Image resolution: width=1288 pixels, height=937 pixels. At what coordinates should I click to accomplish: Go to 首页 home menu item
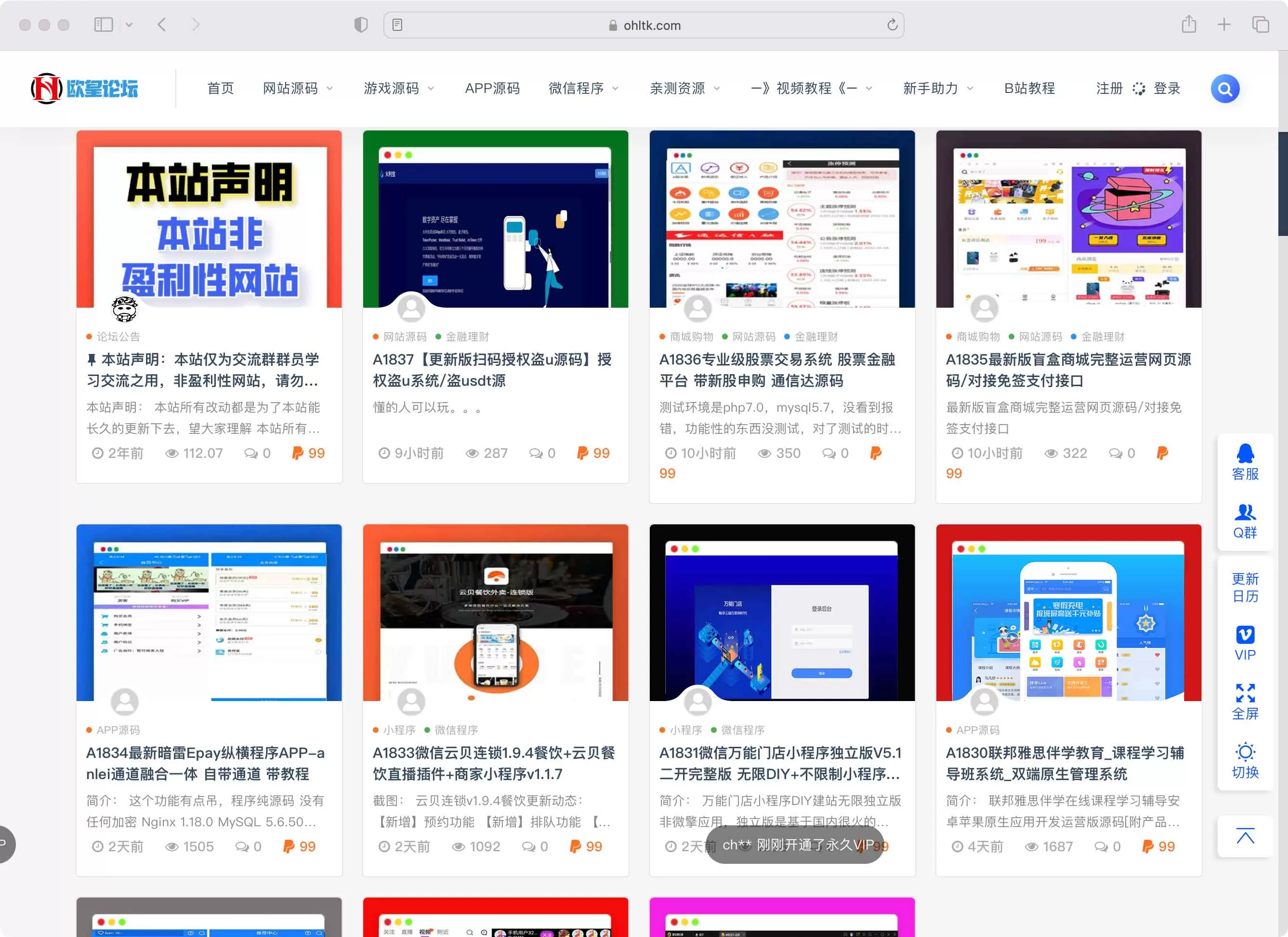220,89
